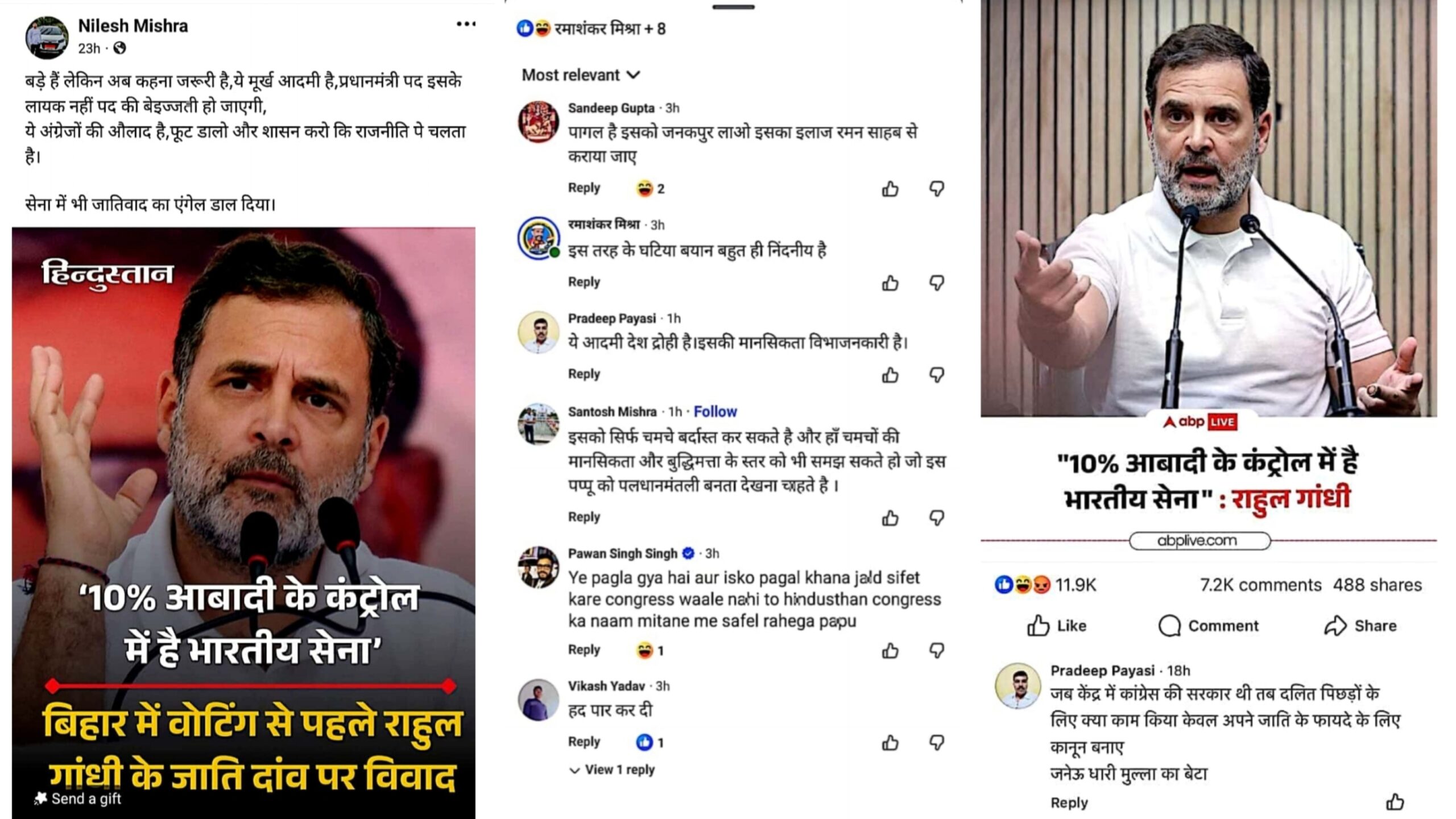1456x819 pixels.
Task: Click the laughing reaction on Sandeep Gupta's comment
Action: [650, 189]
